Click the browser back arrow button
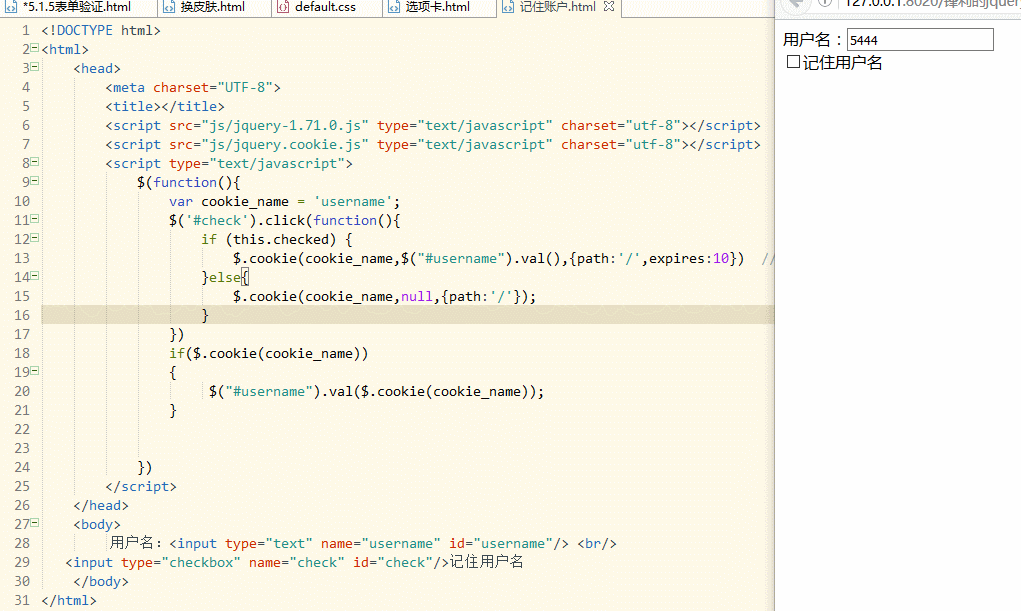The height and width of the screenshot is (611, 1021). pyautogui.click(x=795, y=4)
